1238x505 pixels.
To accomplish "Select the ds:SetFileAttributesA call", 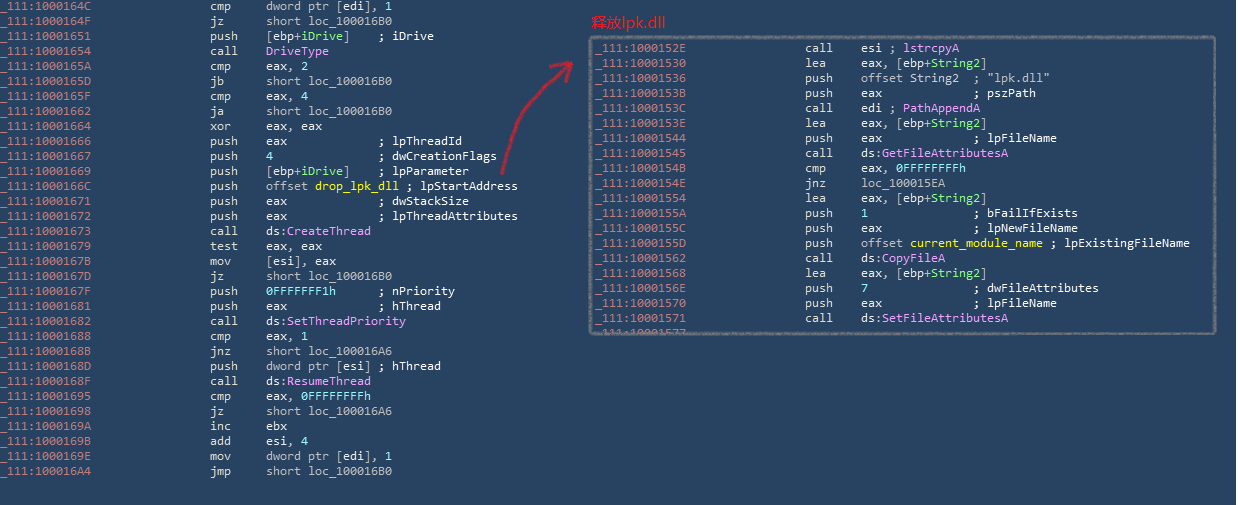I will click(934, 318).
